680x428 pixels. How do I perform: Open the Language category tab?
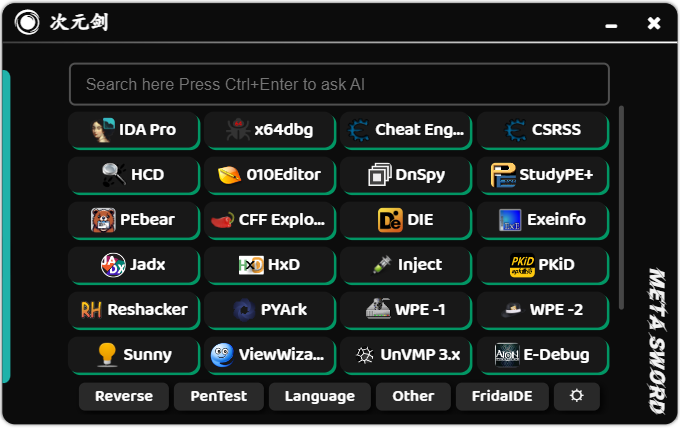320,396
